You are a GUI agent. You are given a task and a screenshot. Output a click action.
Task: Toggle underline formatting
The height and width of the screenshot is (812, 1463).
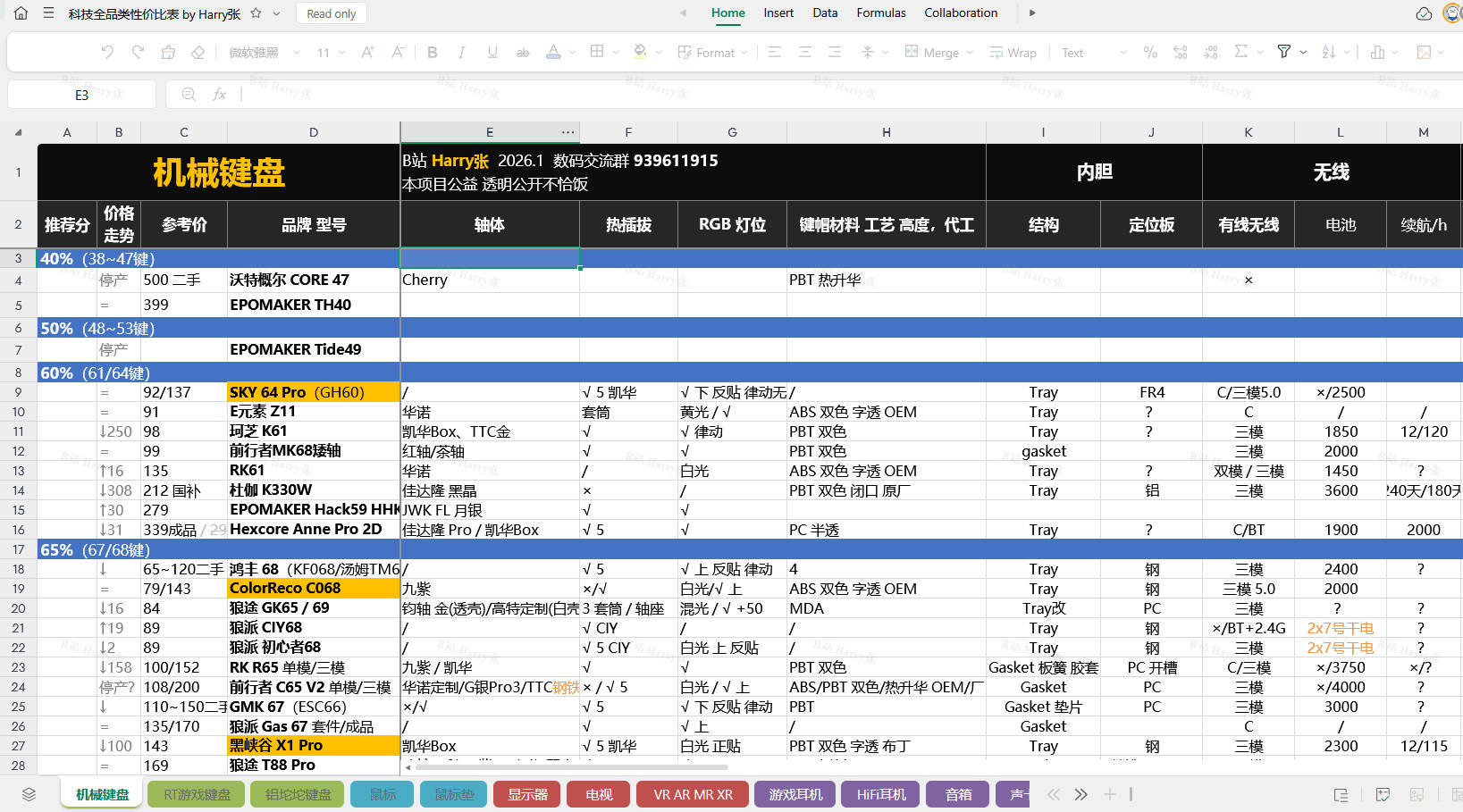(x=492, y=53)
